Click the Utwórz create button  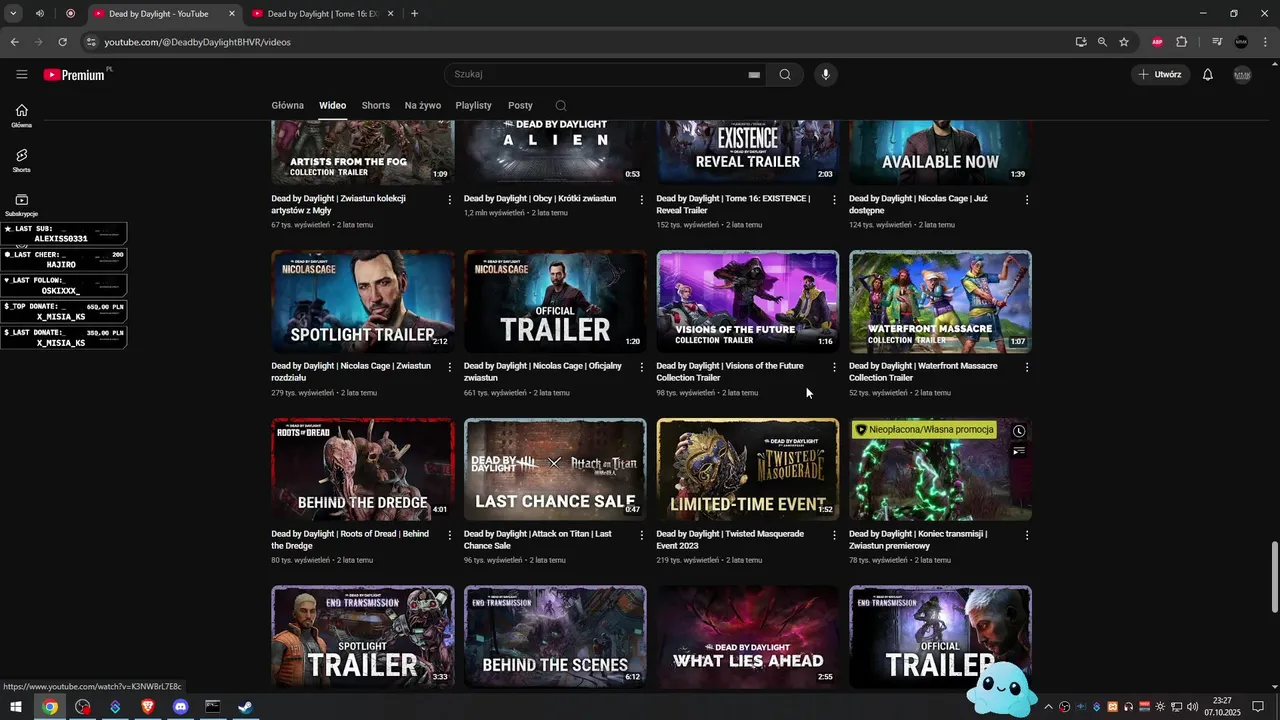tap(1160, 74)
